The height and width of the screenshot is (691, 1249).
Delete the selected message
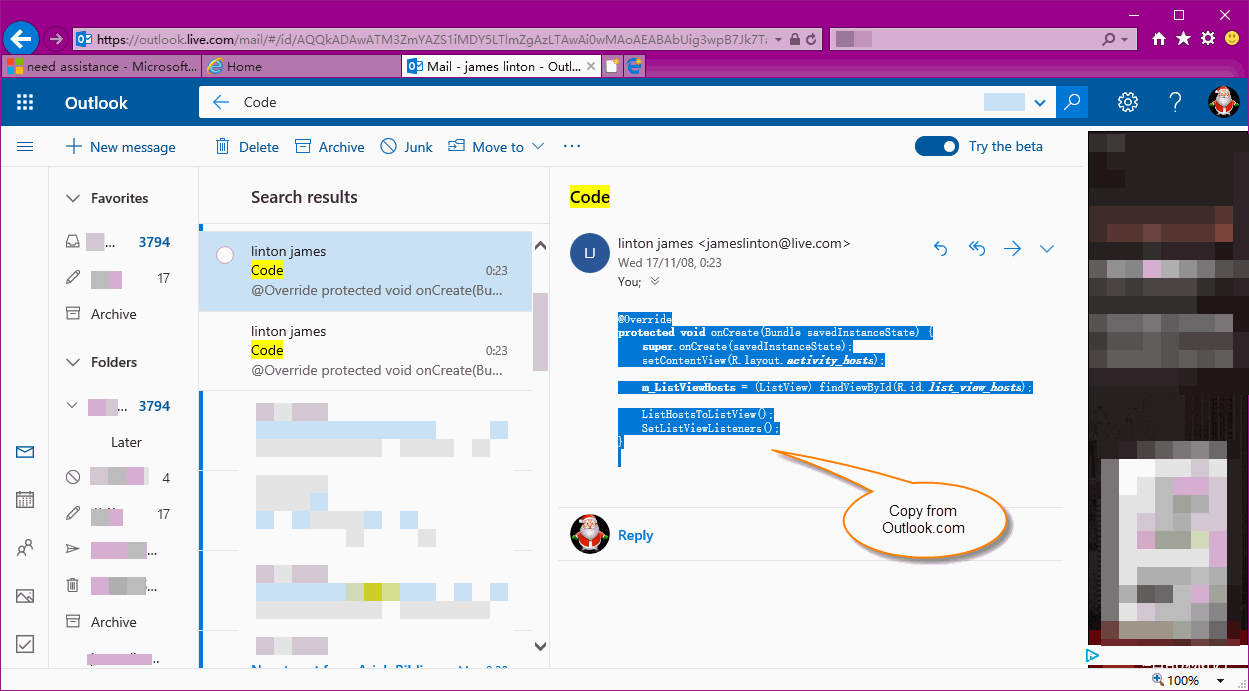click(x=247, y=147)
